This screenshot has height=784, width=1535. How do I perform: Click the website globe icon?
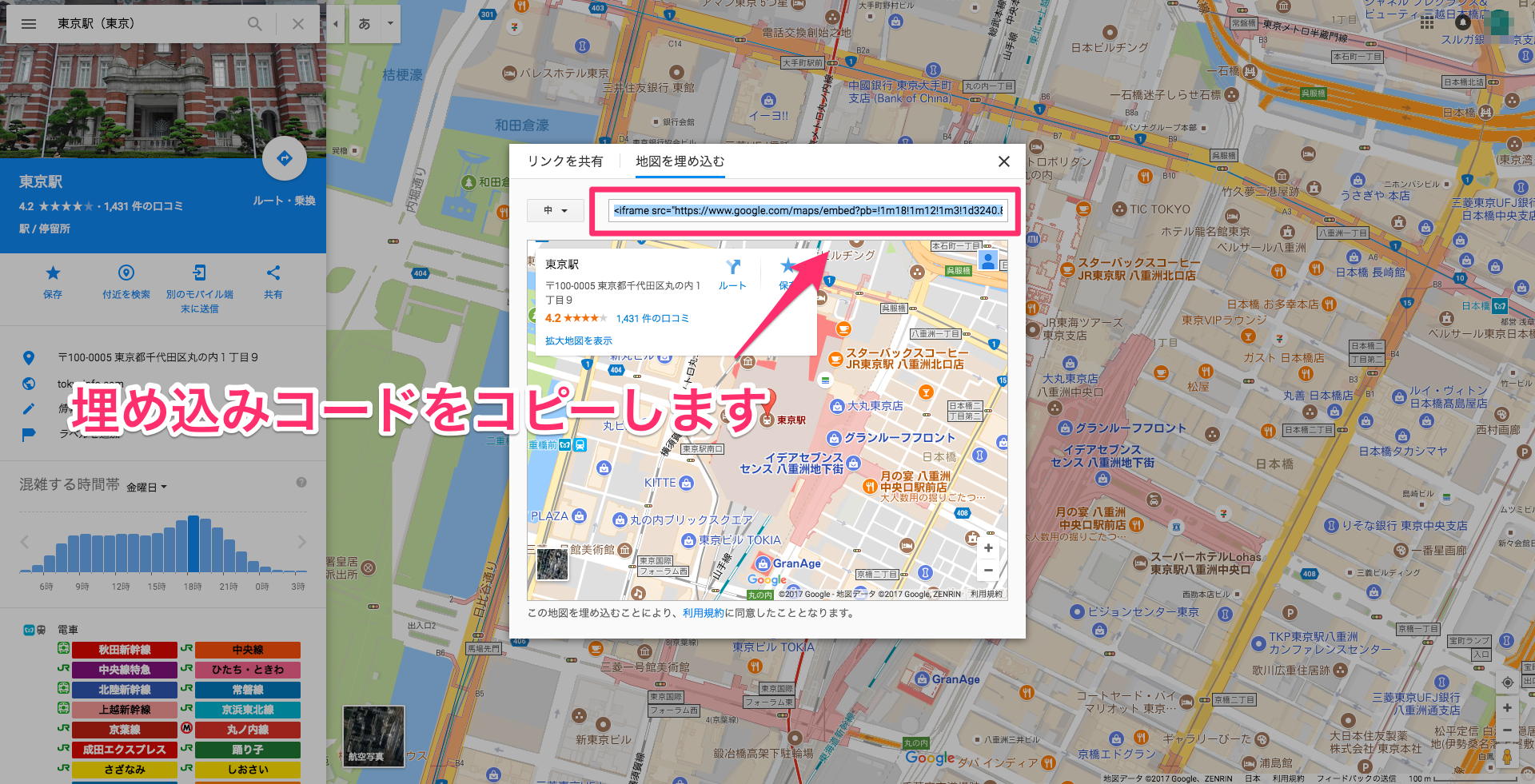[29, 384]
